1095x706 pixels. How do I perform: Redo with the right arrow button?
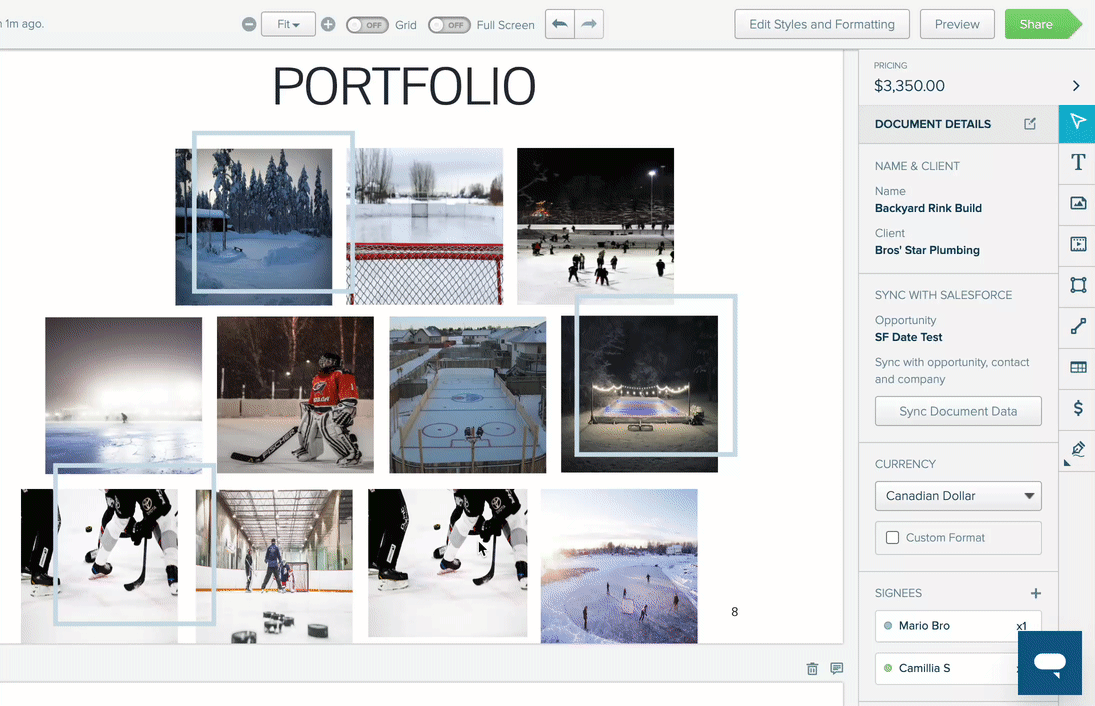coord(589,24)
